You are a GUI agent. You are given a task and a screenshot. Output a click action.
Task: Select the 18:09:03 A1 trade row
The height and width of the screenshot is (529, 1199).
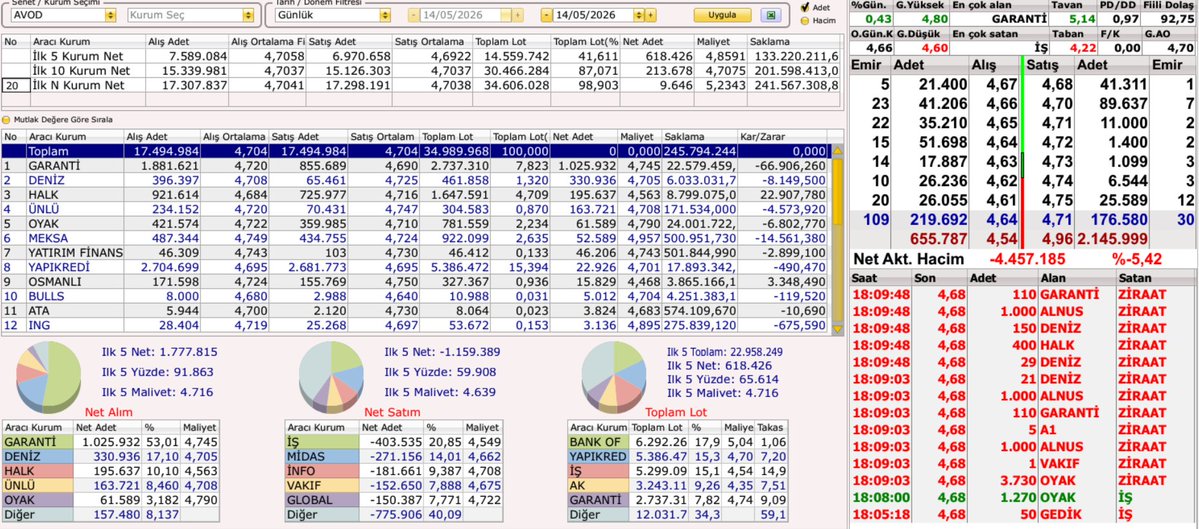(1024, 430)
